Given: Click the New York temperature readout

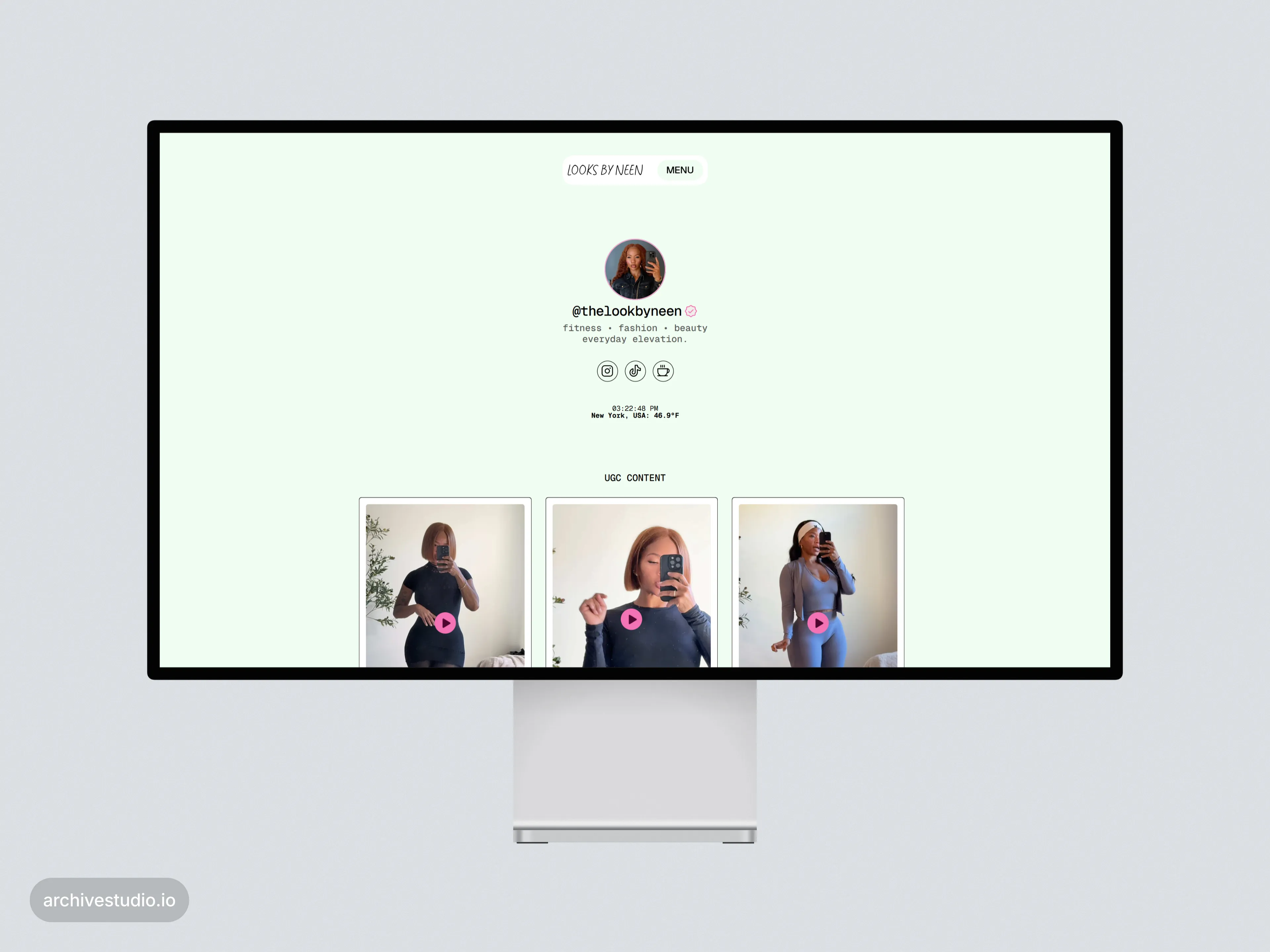Looking at the screenshot, I should click(x=635, y=416).
